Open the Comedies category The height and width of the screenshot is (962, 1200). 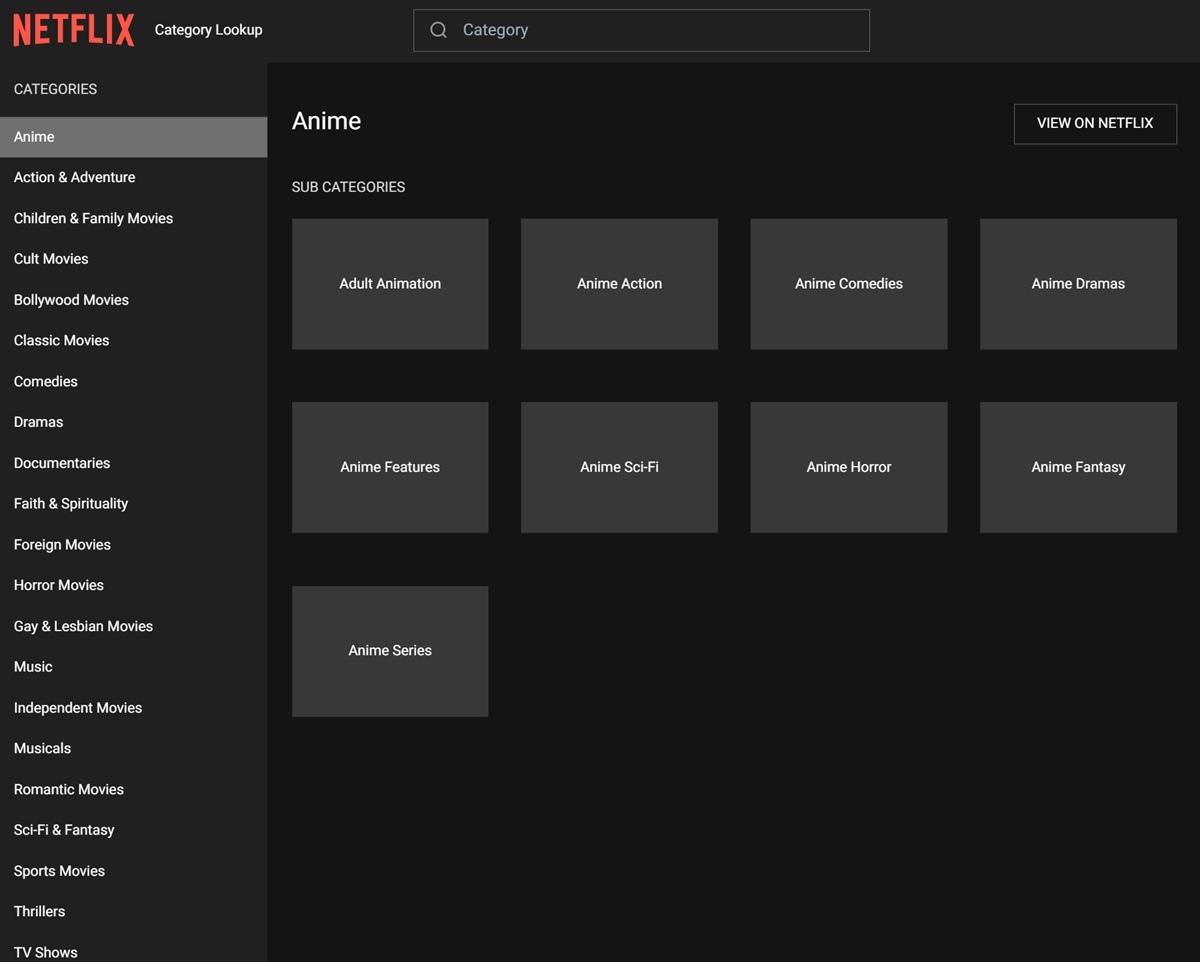(x=133, y=381)
